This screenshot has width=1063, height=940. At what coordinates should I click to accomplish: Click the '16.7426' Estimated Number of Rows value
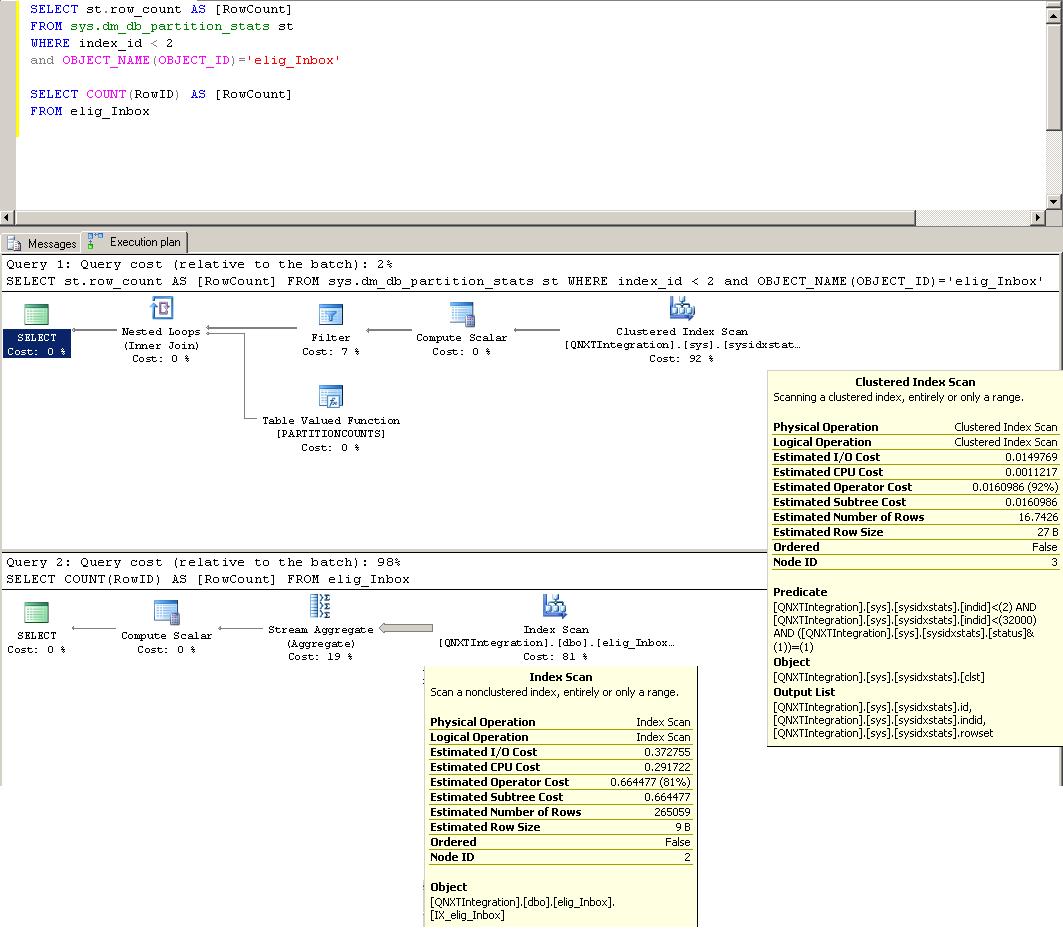[x=1038, y=517]
